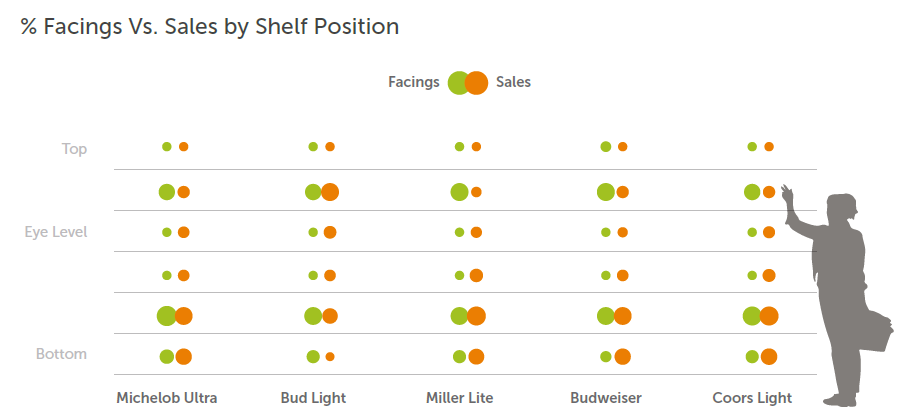
Task: Click Michelob Ultra orange dot in Bottom row
Action: click(x=183, y=356)
